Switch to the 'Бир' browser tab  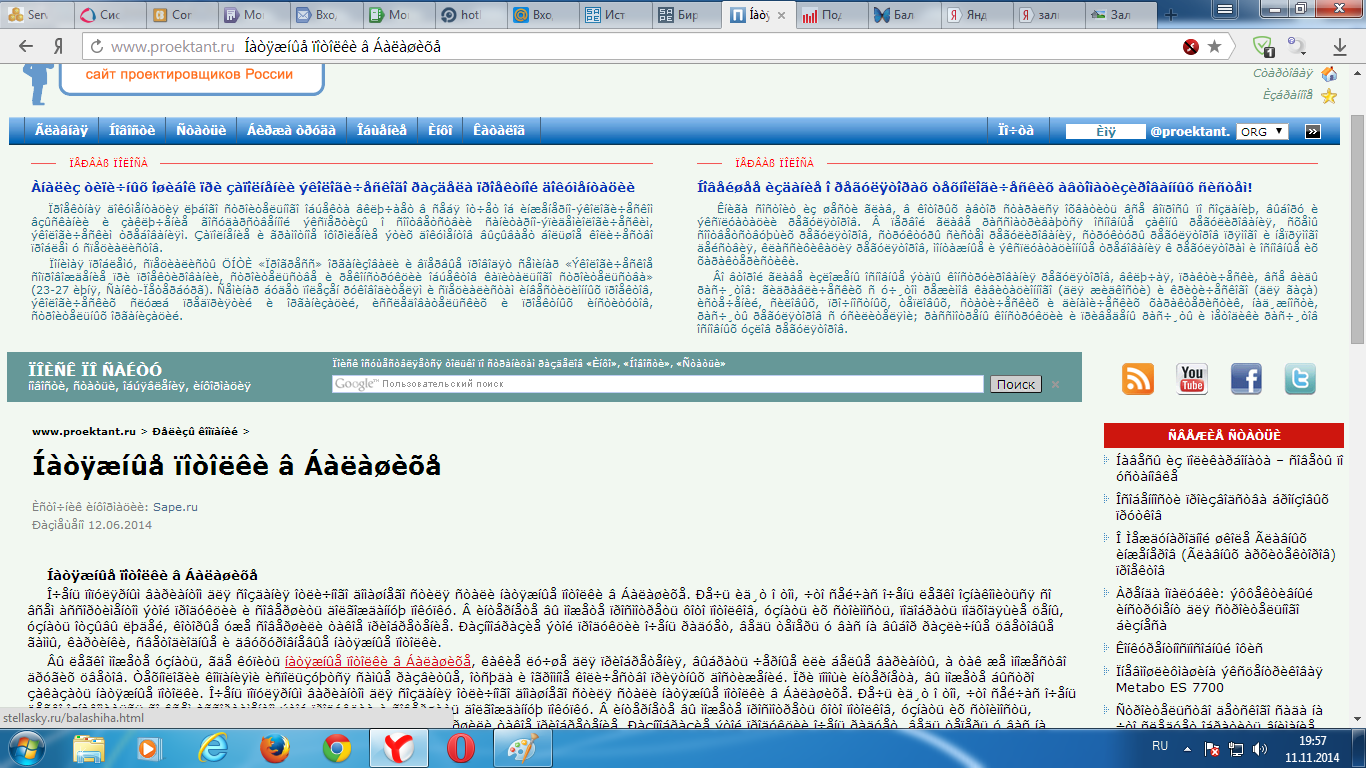click(x=686, y=15)
